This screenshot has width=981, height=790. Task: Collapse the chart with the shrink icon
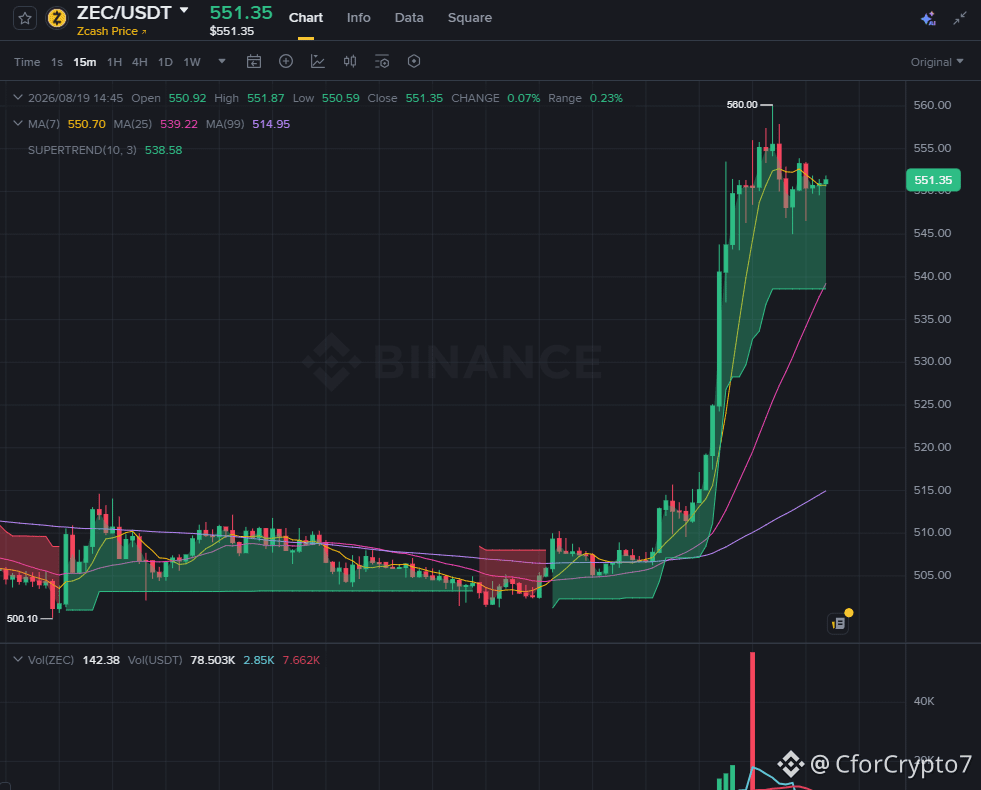[960, 19]
